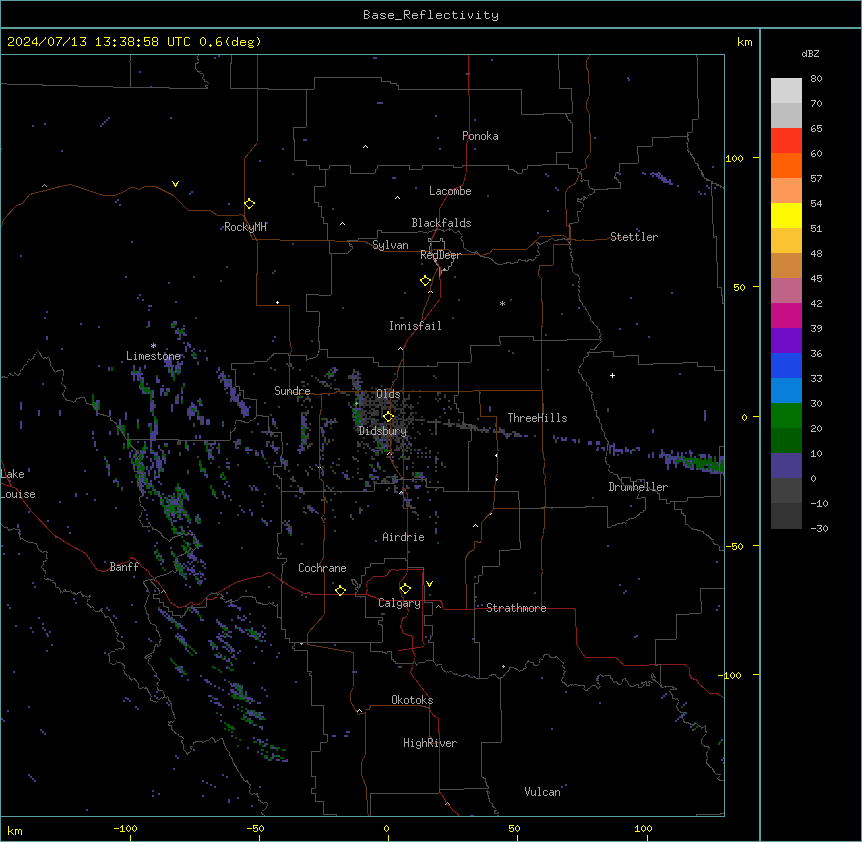Select the Blackfalds label
862x842 pixels.
click(441, 223)
